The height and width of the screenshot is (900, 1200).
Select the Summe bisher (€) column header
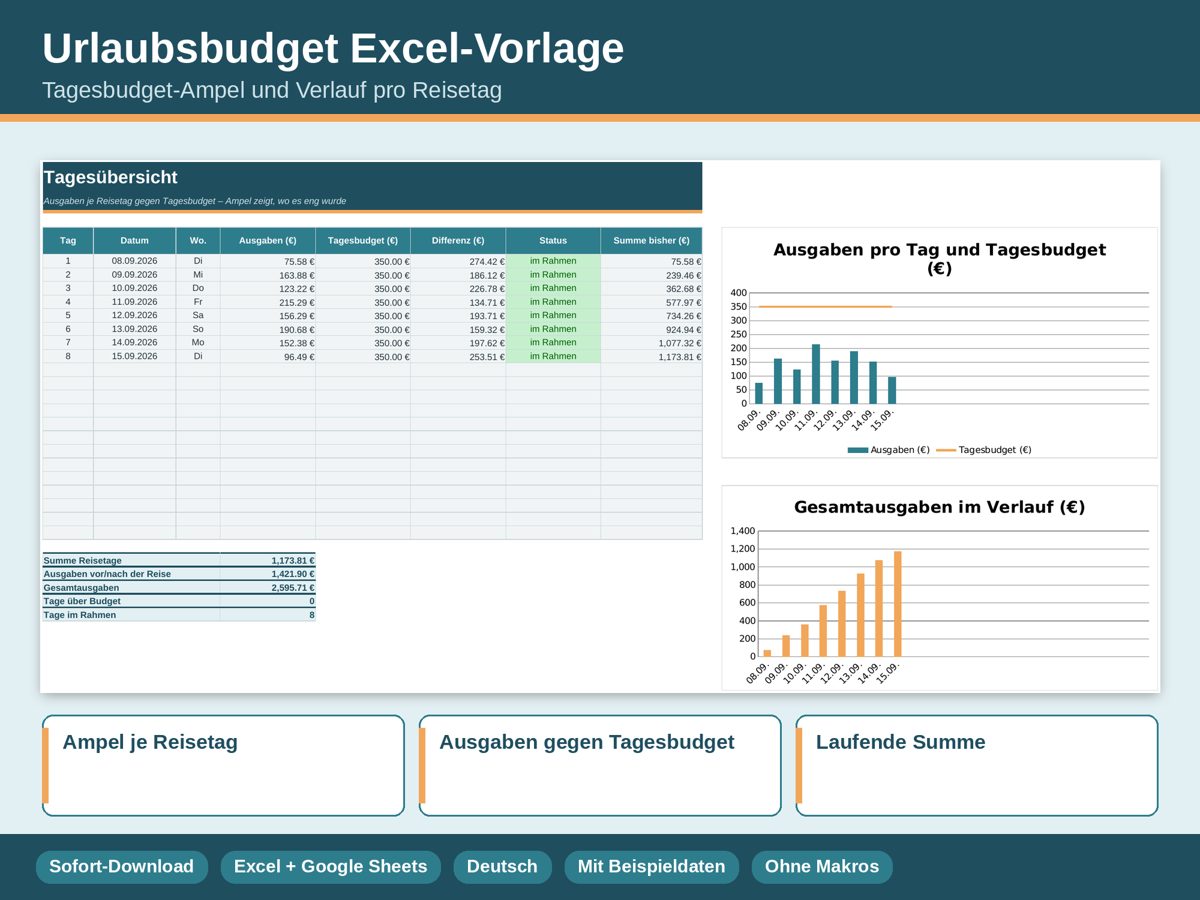click(x=651, y=241)
